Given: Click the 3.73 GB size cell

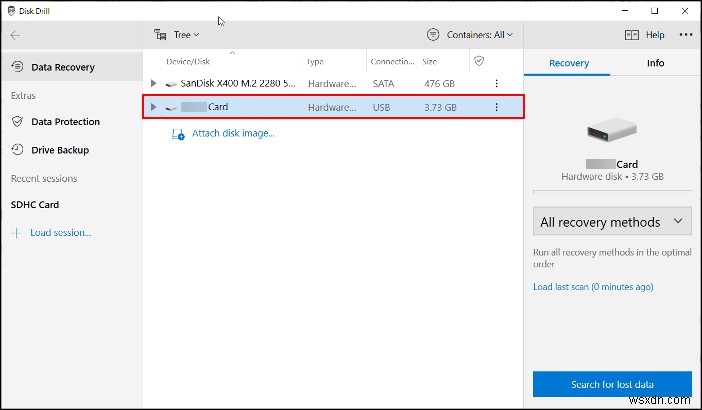Looking at the screenshot, I should point(441,107).
